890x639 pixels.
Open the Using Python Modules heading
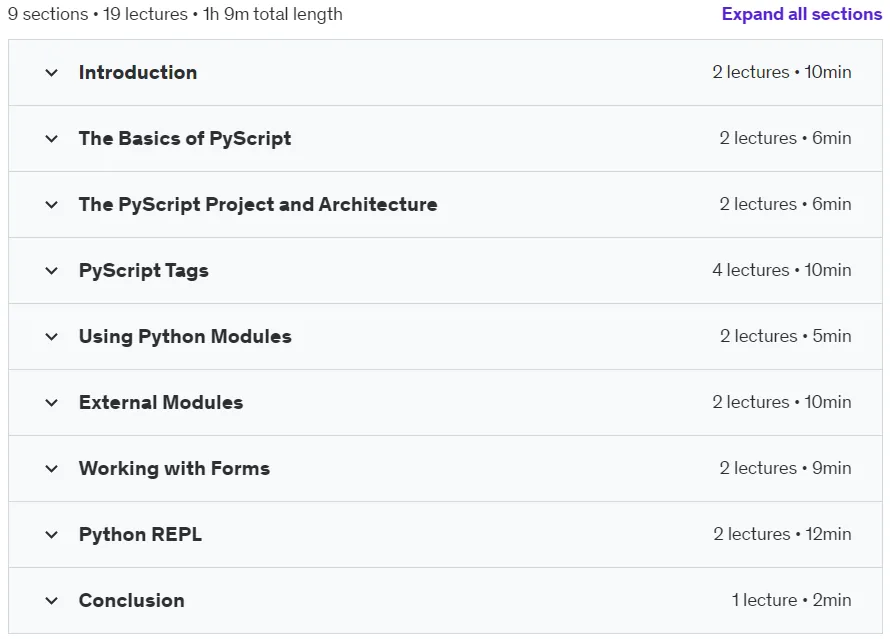(x=185, y=337)
